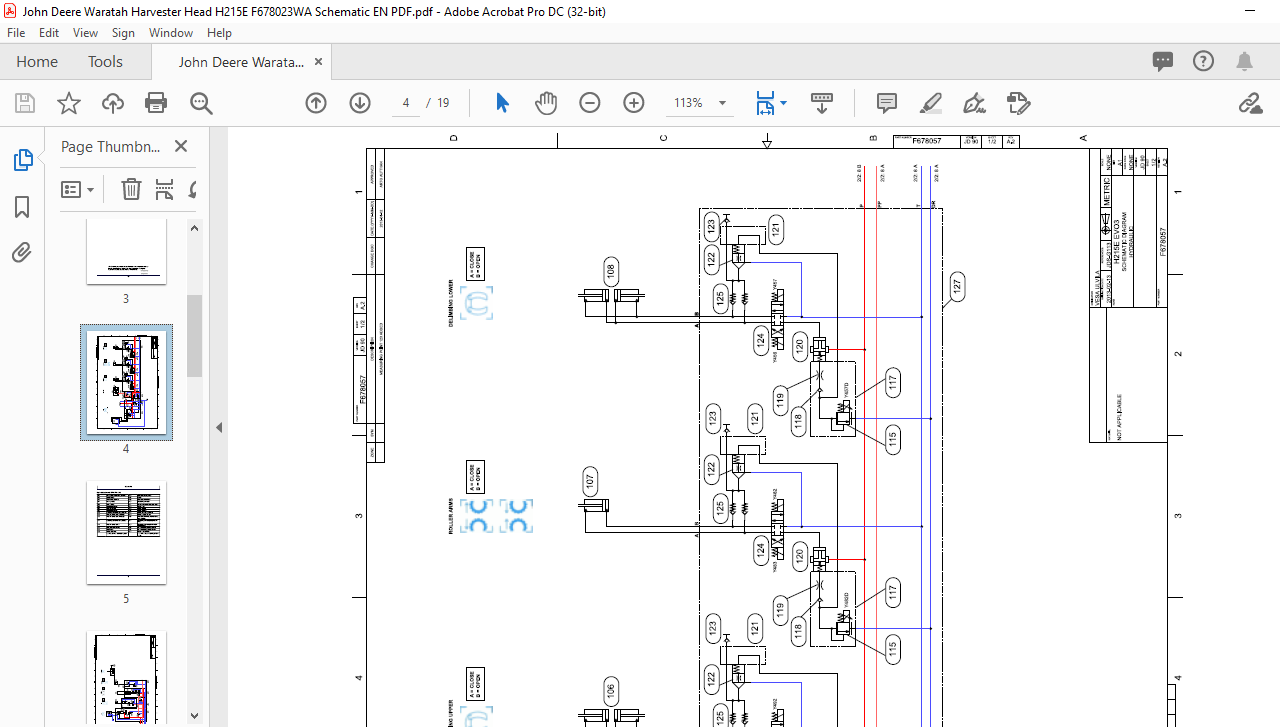Click the Save file icon
This screenshot has width=1280, height=727.
(25, 103)
